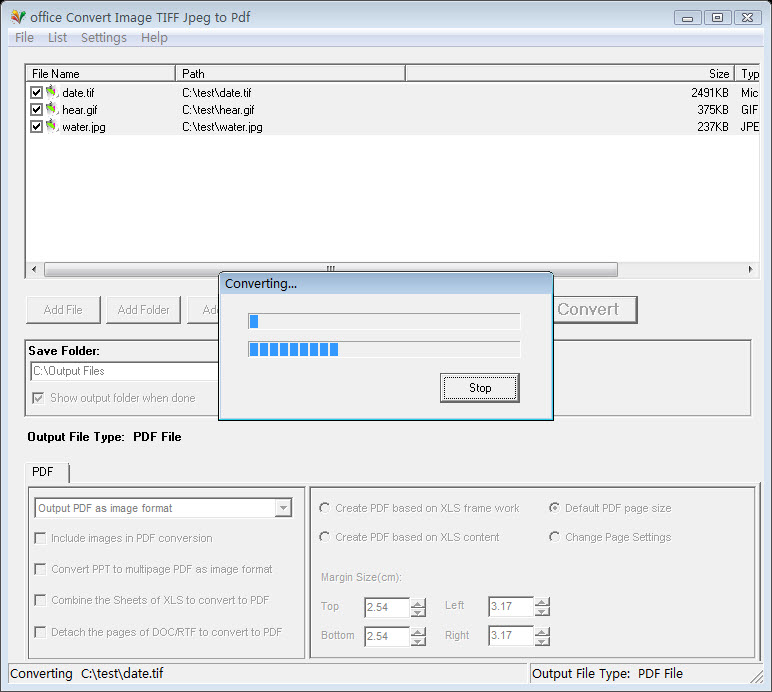Click the app icon in title bar
Screen dimensions: 772x692
click(17, 17)
